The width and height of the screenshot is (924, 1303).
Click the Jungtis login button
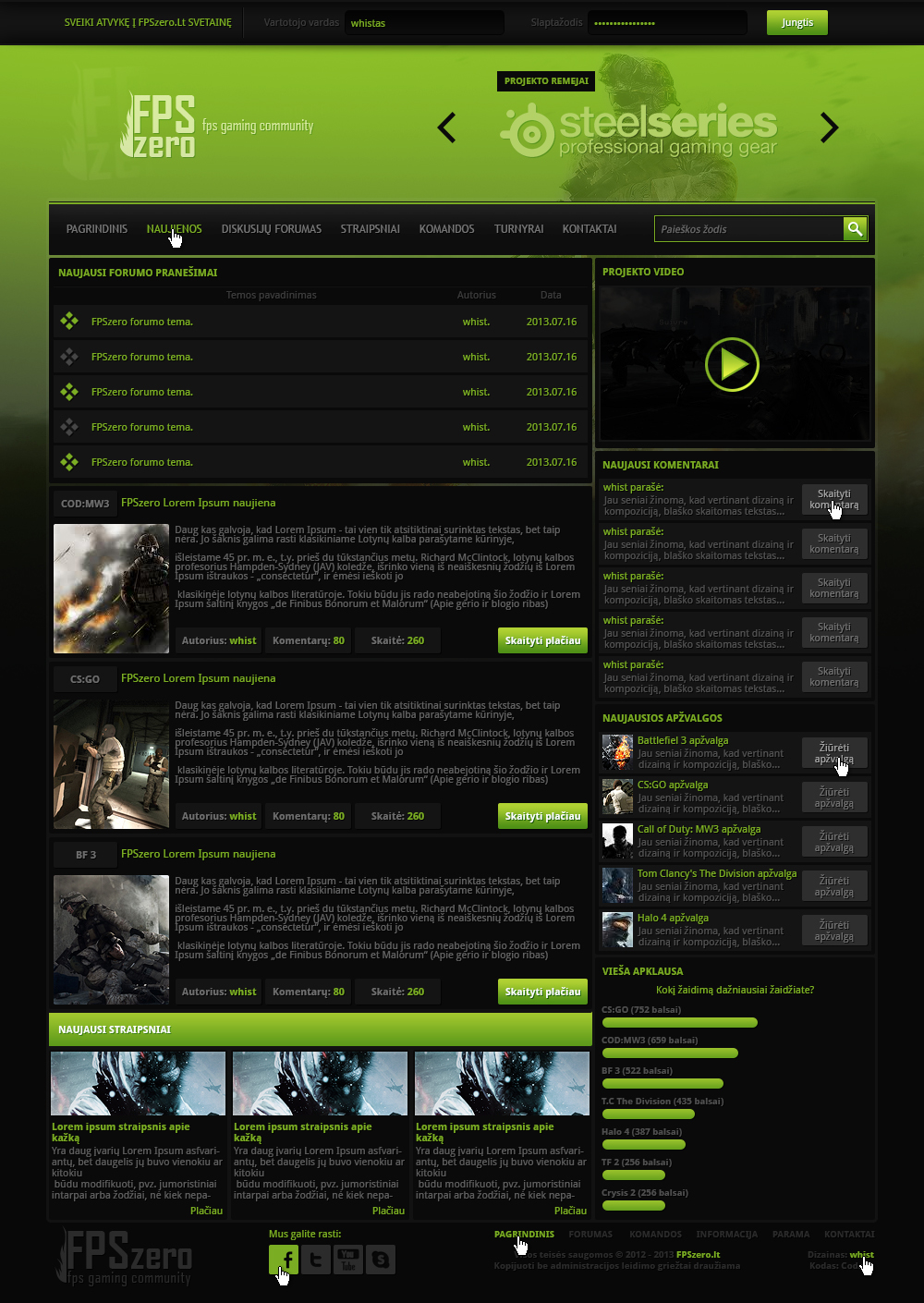(797, 22)
